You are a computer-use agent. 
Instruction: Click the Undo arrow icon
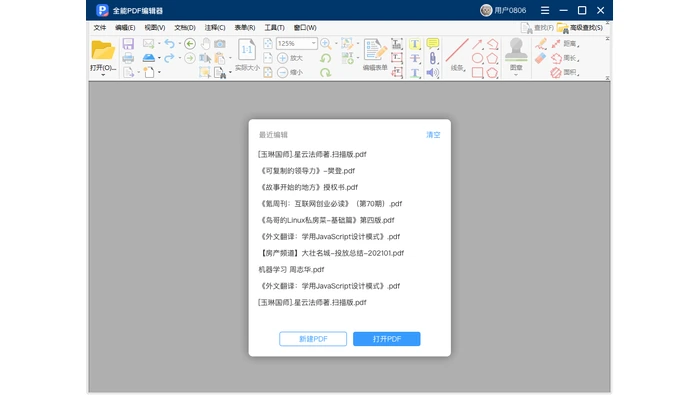pyautogui.click(x=169, y=43)
